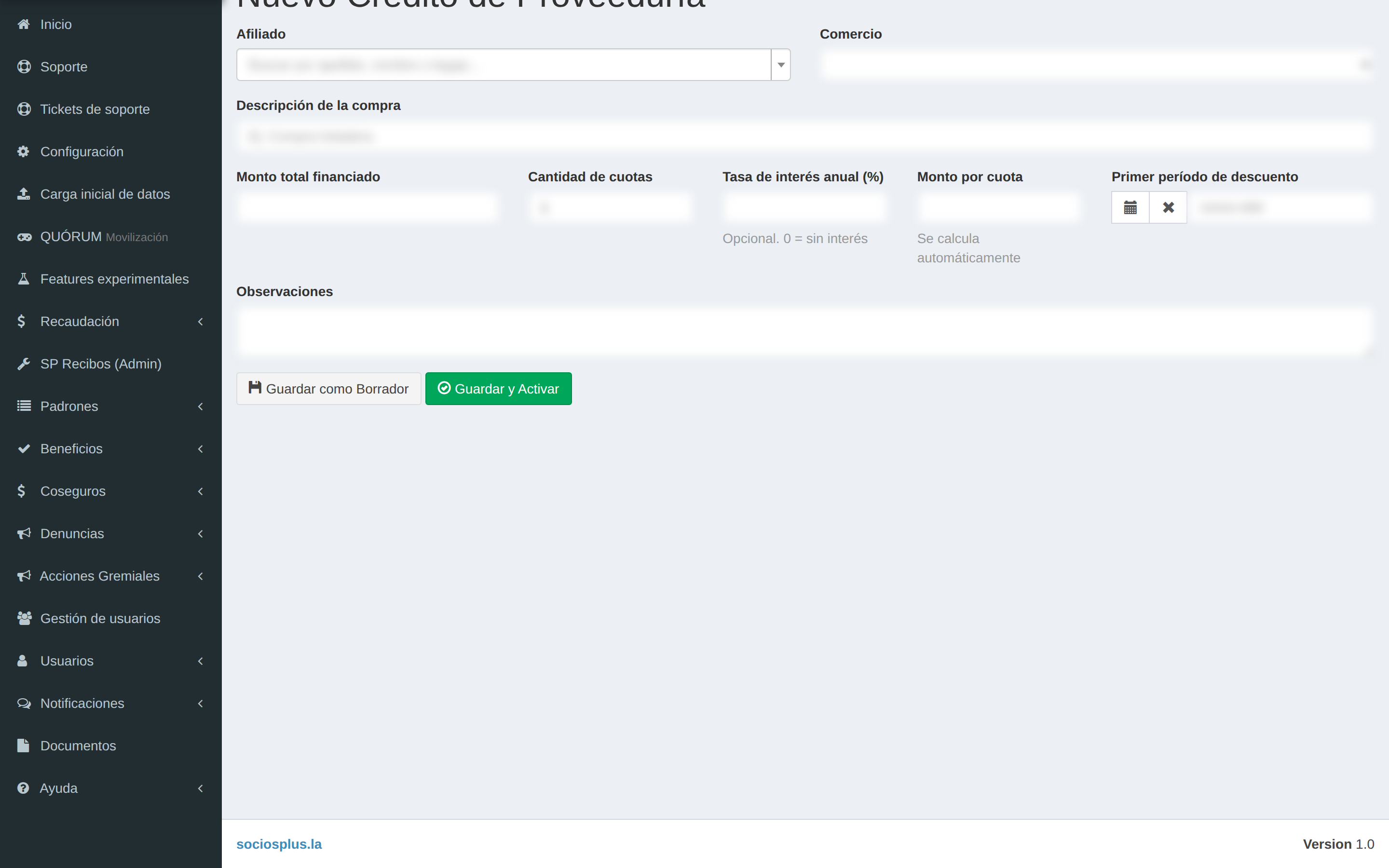This screenshot has width=1389, height=868.
Task: Click the Padrones list icon
Action: 24,407
